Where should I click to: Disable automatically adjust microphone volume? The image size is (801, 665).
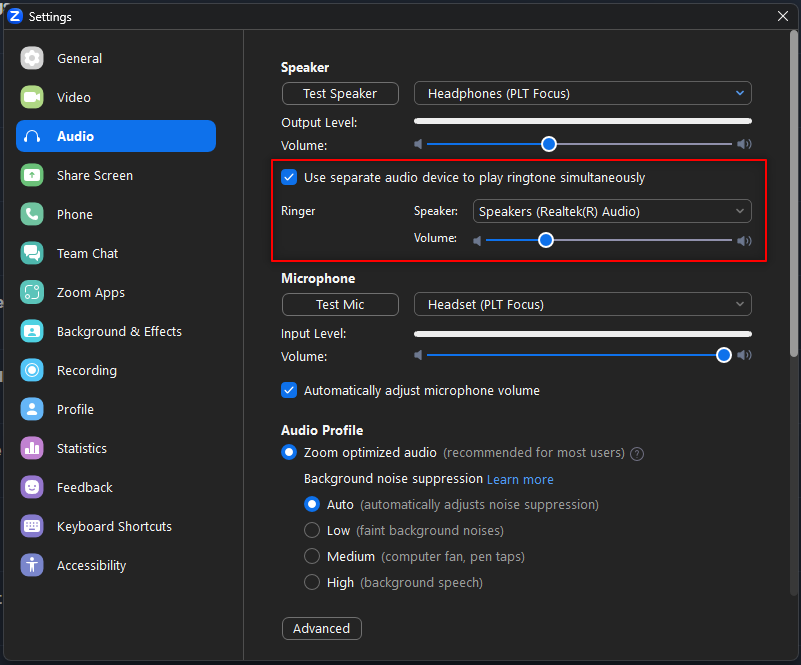[289, 390]
